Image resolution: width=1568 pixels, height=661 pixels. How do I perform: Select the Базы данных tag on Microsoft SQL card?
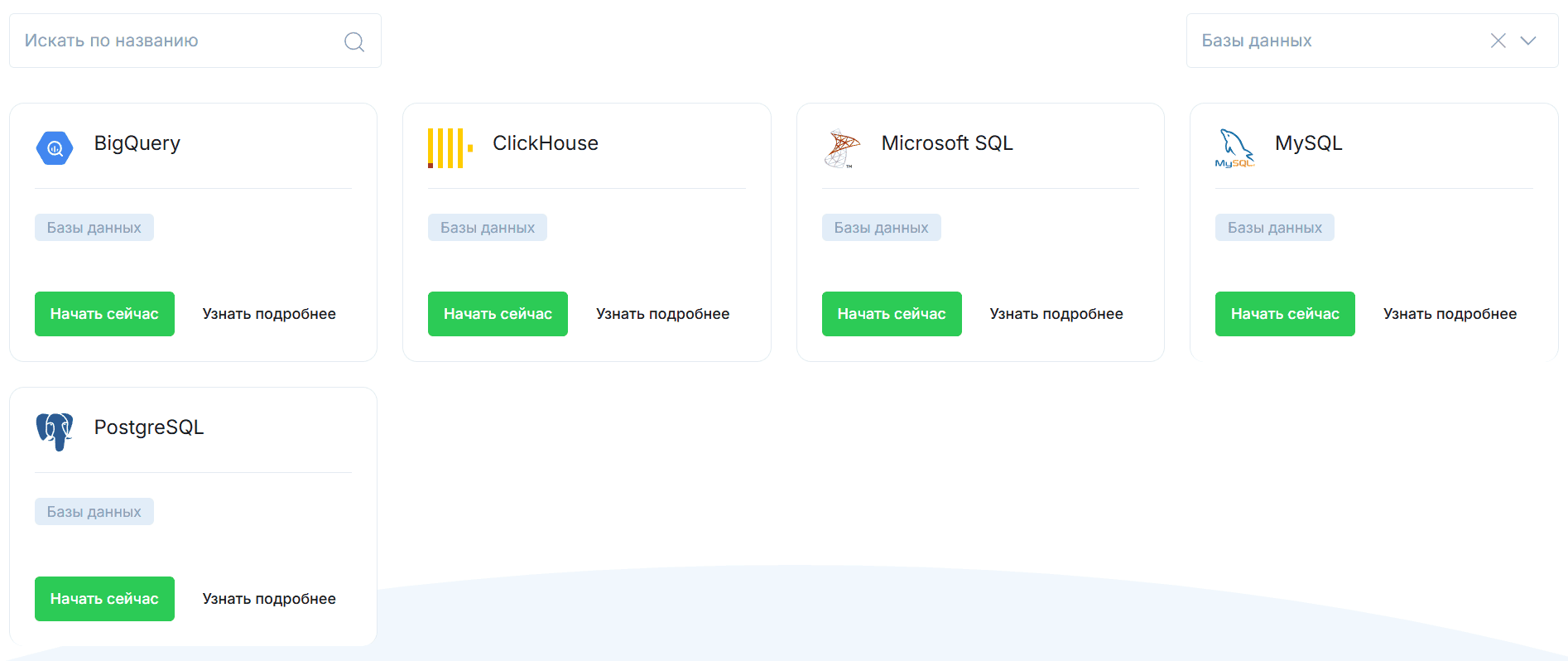882,228
